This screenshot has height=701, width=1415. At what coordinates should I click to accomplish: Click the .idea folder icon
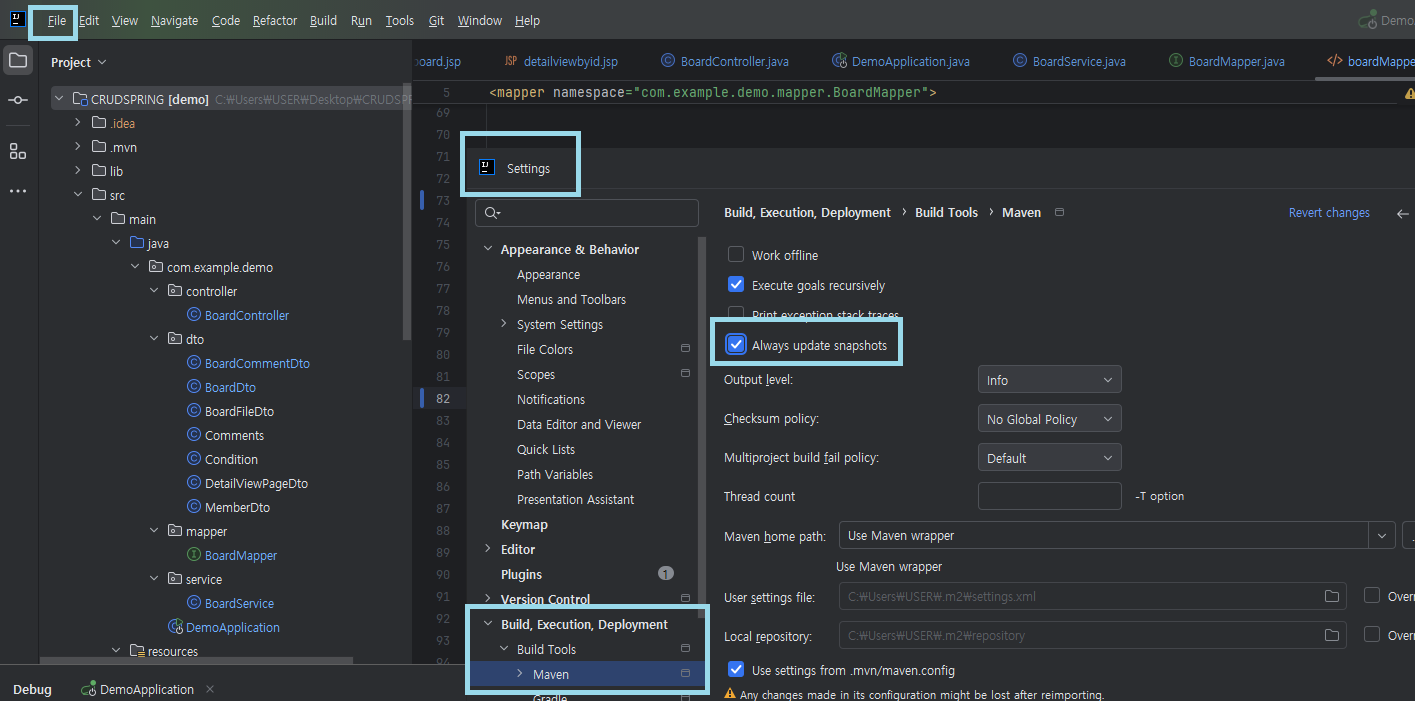pyautogui.click(x=99, y=123)
